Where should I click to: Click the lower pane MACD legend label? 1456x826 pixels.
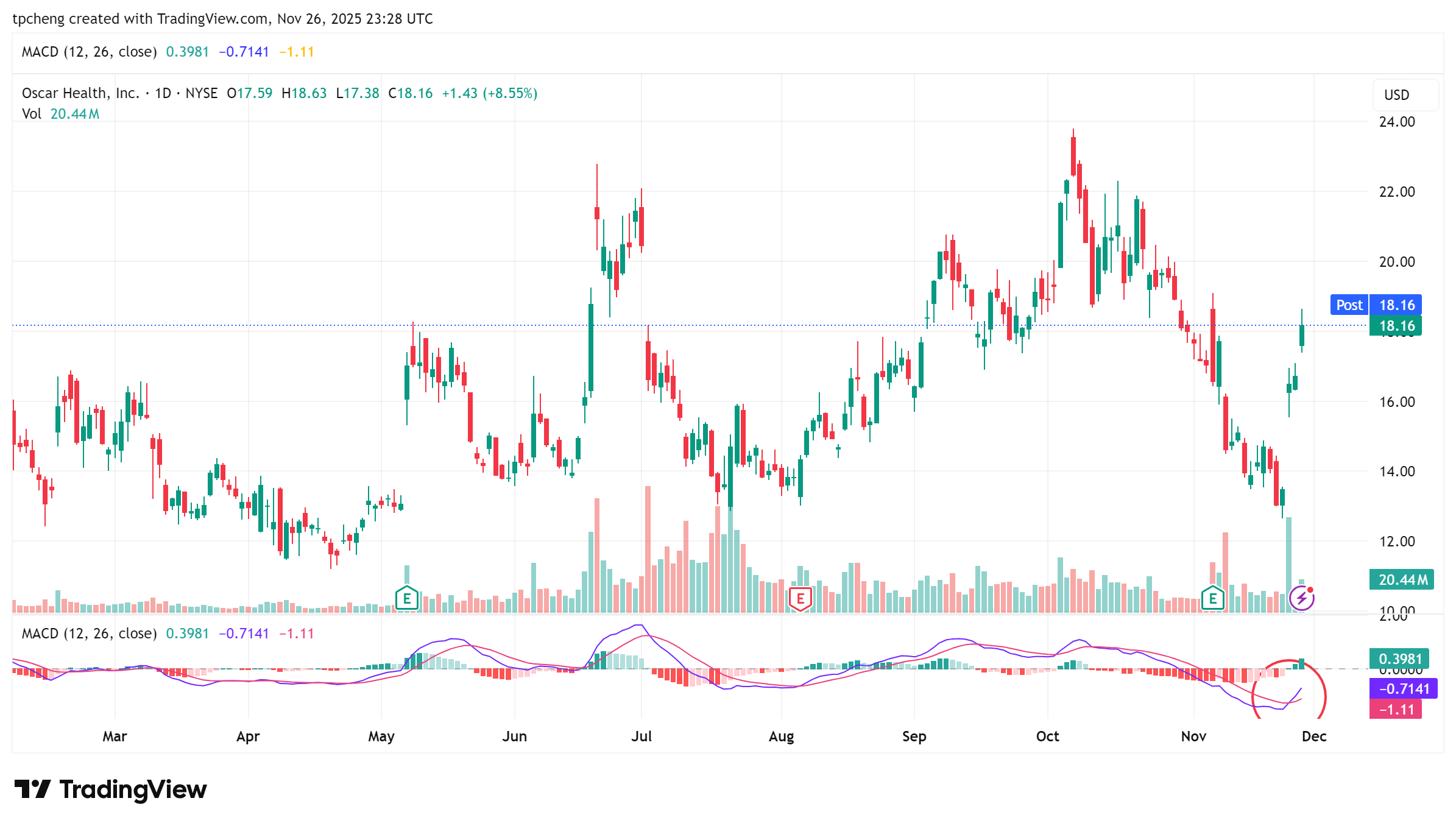pos(89,634)
